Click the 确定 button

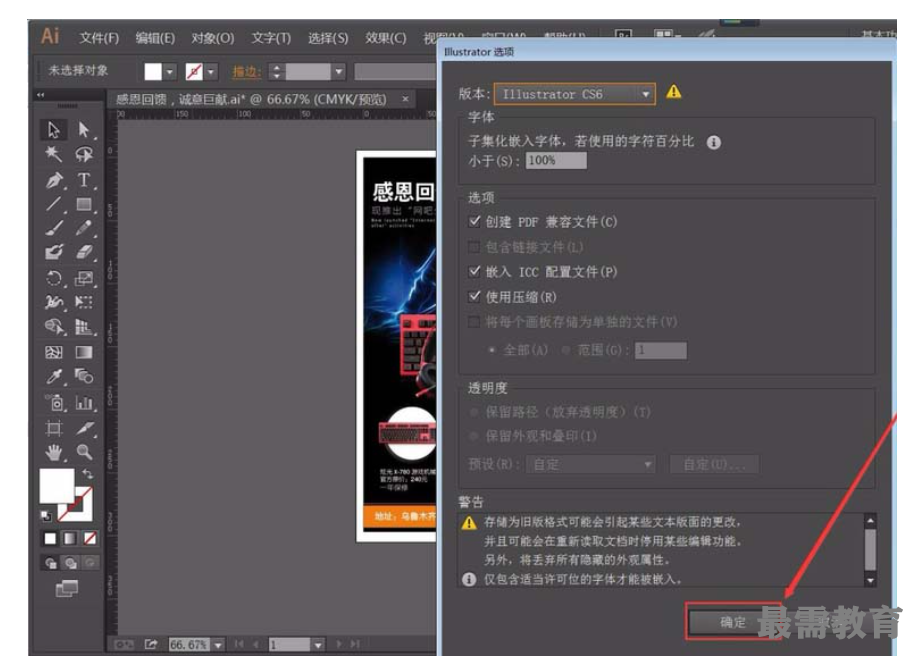point(733,622)
